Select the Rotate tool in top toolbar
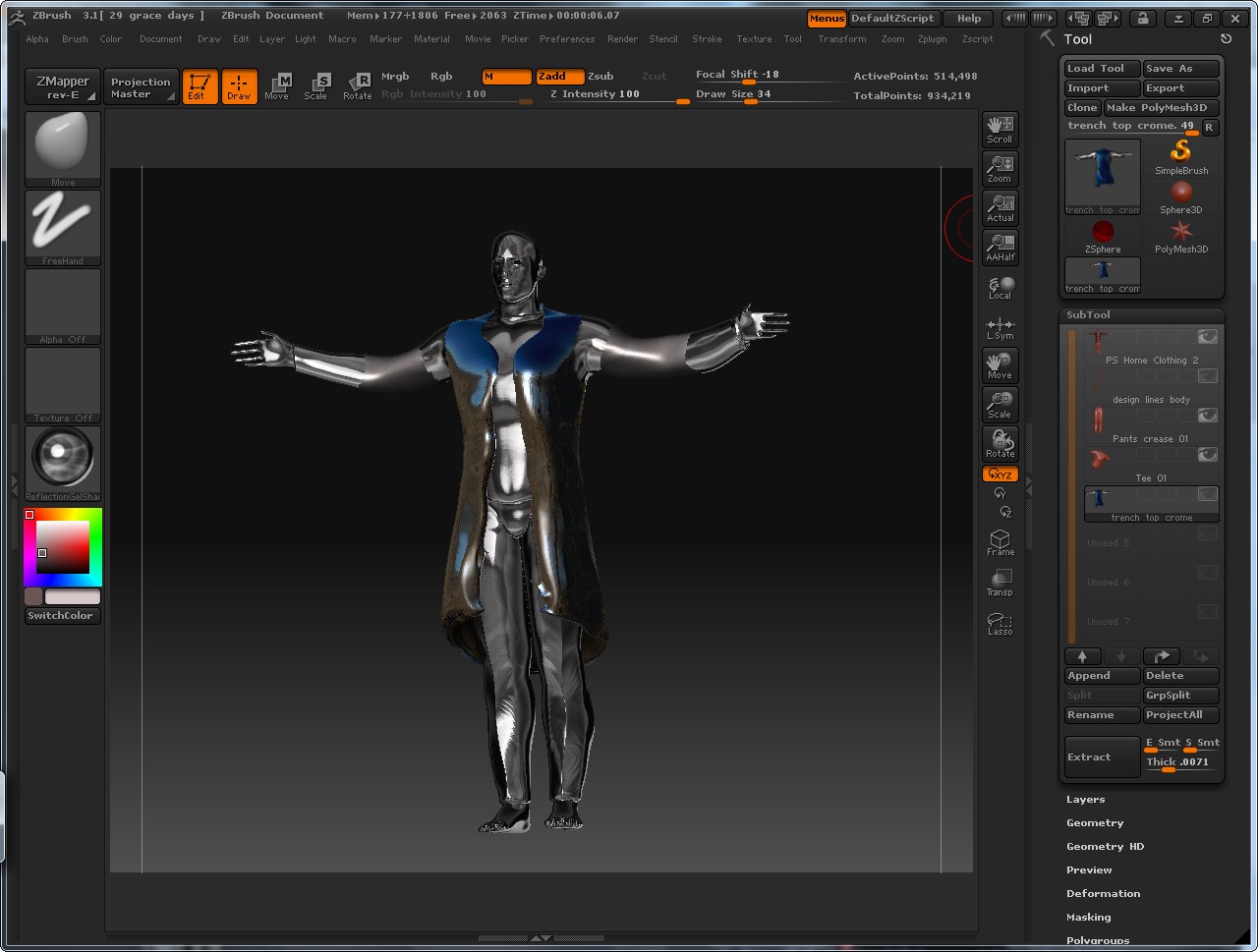 pos(358,85)
